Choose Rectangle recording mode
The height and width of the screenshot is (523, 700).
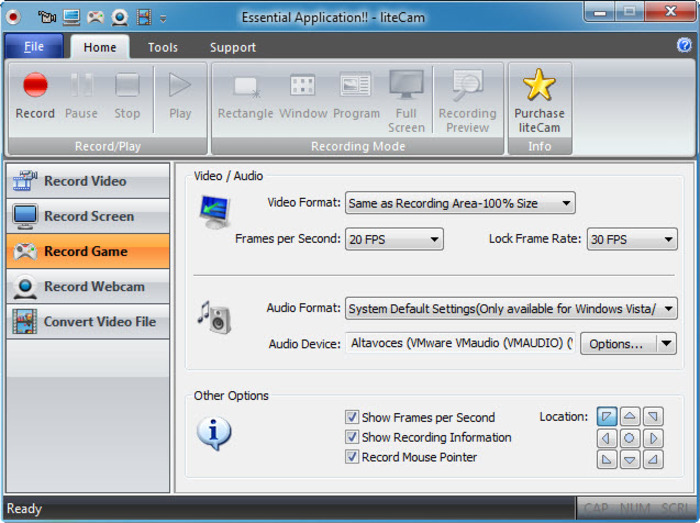[245, 100]
